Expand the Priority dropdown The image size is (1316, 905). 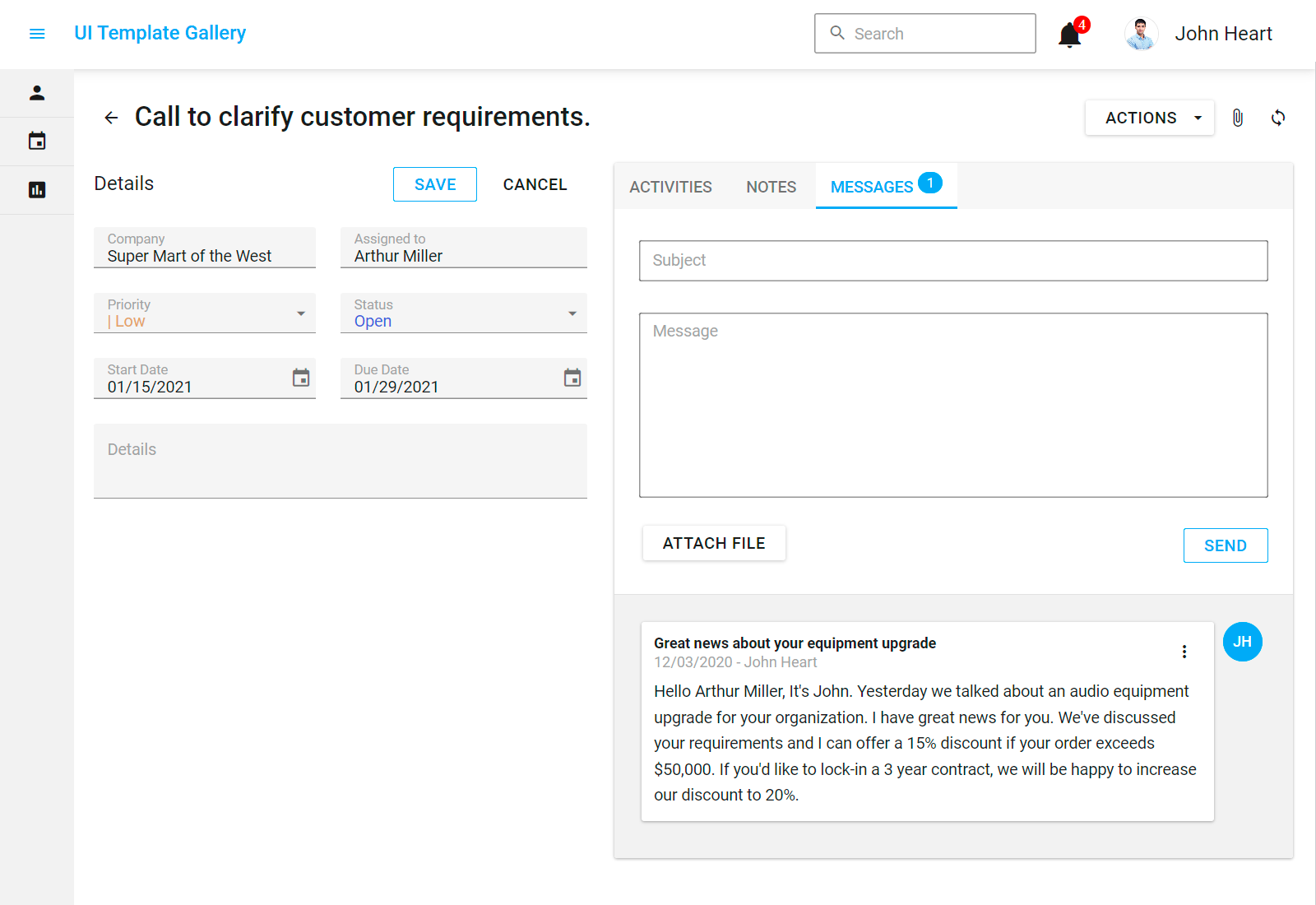[301, 313]
